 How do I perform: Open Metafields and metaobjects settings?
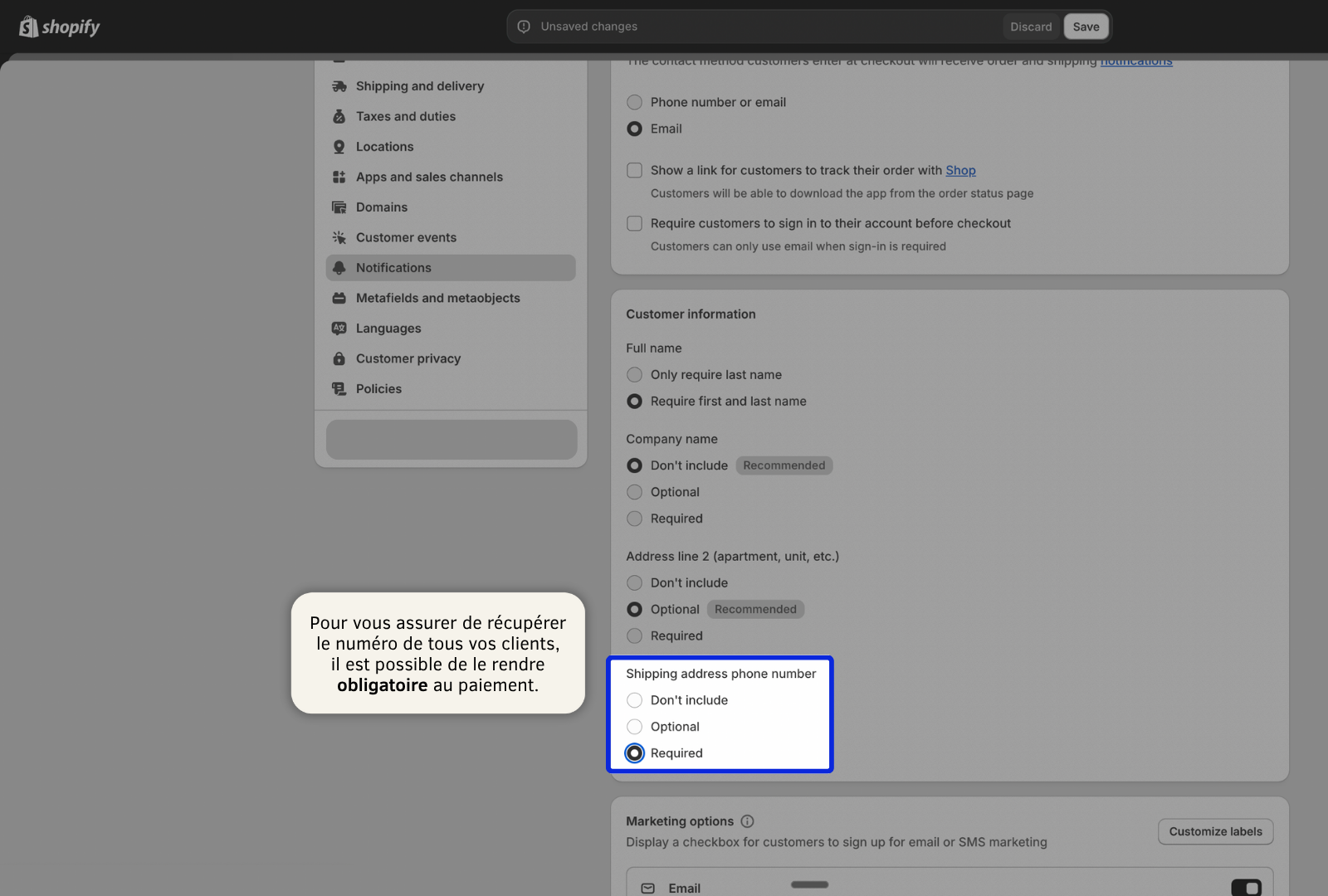pyautogui.click(x=437, y=299)
